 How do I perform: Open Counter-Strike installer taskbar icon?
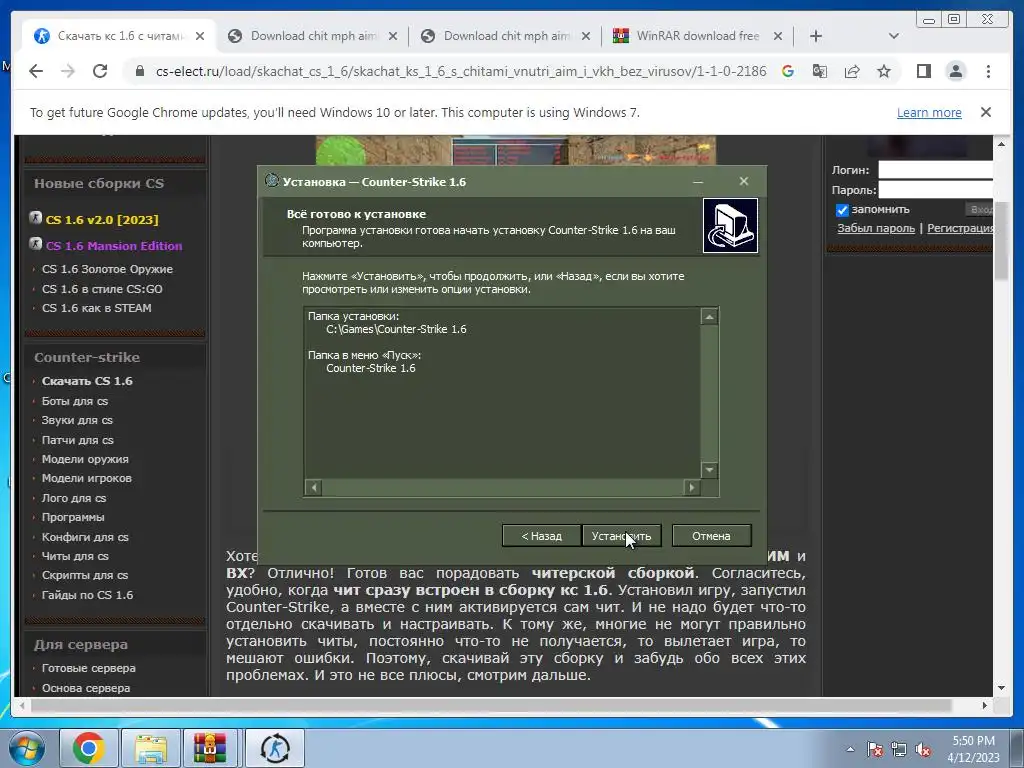click(275, 748)
